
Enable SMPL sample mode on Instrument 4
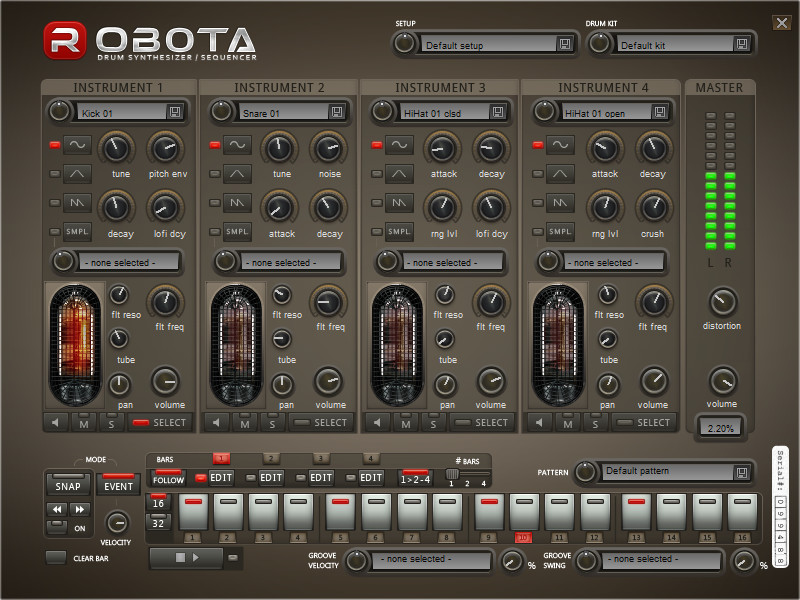(x=562, y=232)
